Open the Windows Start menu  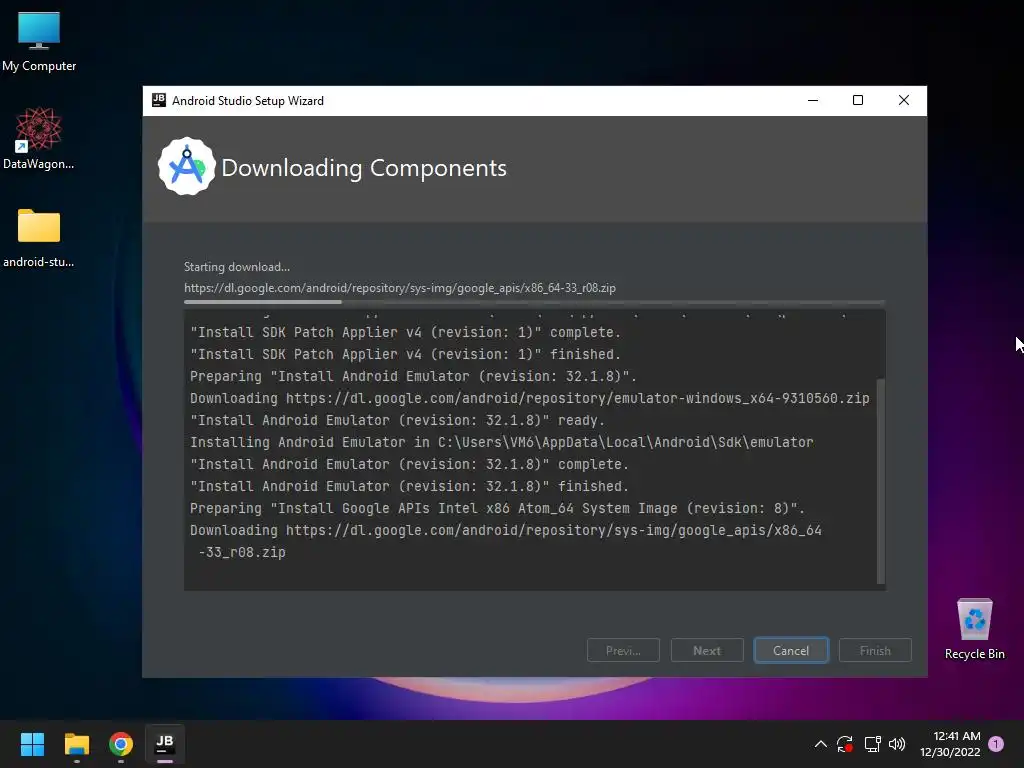[32, 744]
